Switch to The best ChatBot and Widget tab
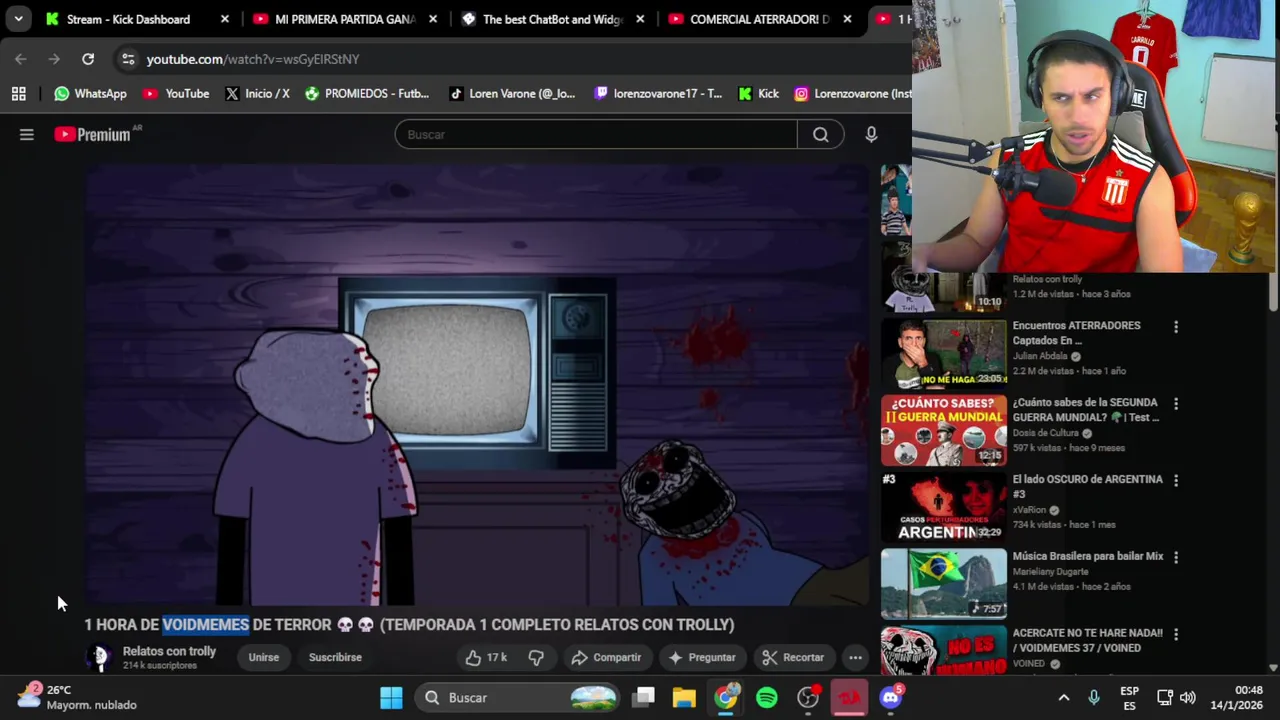The image size is (1280, 720). tap(553, 19)
